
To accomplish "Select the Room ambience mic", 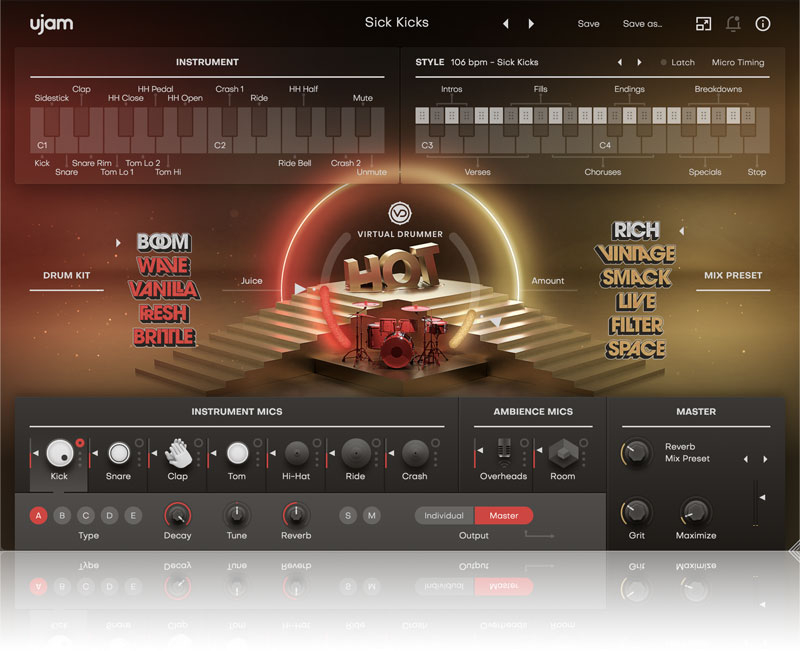I will tap(563, 453).
